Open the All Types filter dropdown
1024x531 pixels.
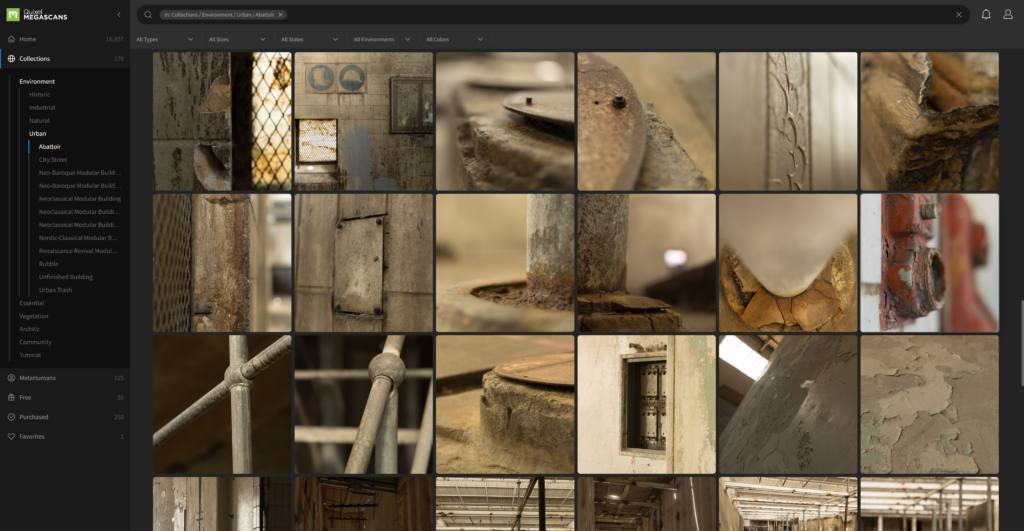point(165,39)
